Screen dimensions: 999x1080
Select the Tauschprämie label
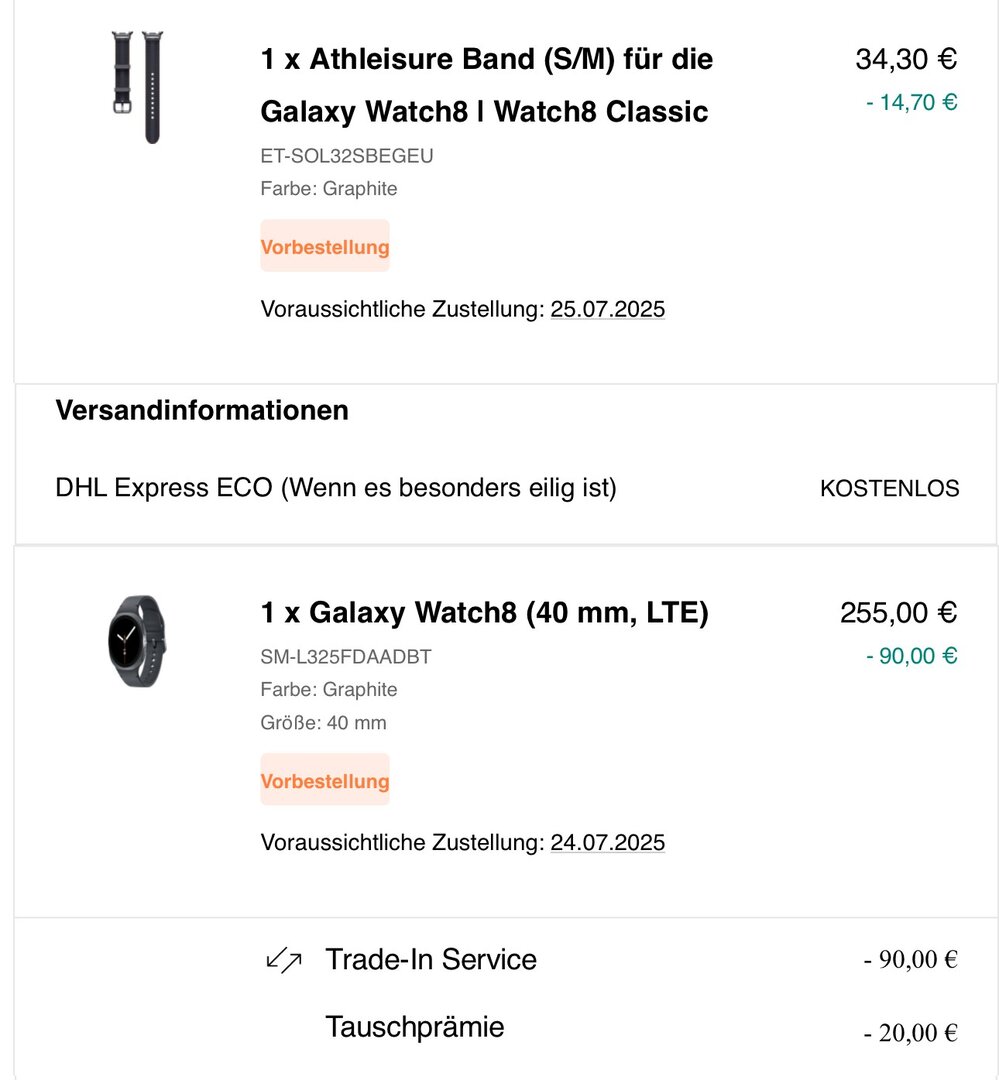pyautogui.click(x=415, y=1027)
